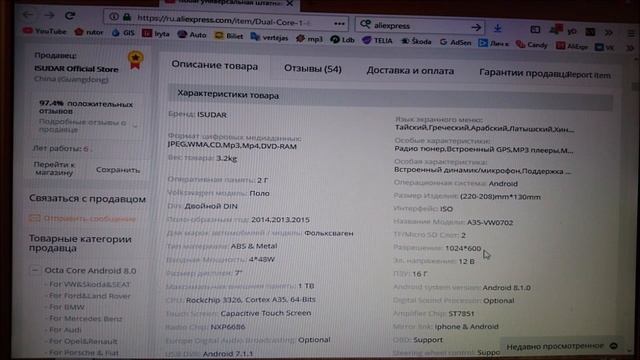Open Škoda bookmark
640x360 pixels.
coord(416,41)
